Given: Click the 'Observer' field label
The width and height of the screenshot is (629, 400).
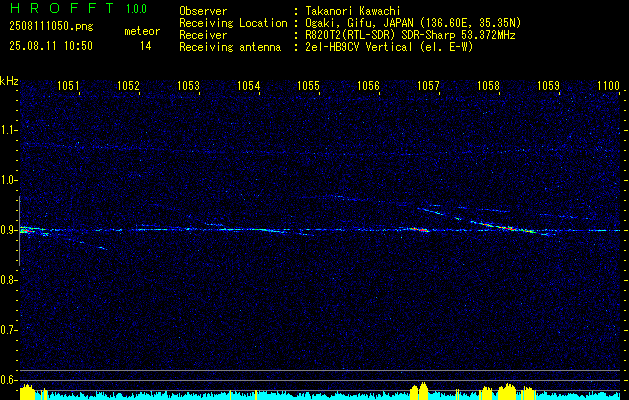Looking at the screenshot, I should (203, 11).
